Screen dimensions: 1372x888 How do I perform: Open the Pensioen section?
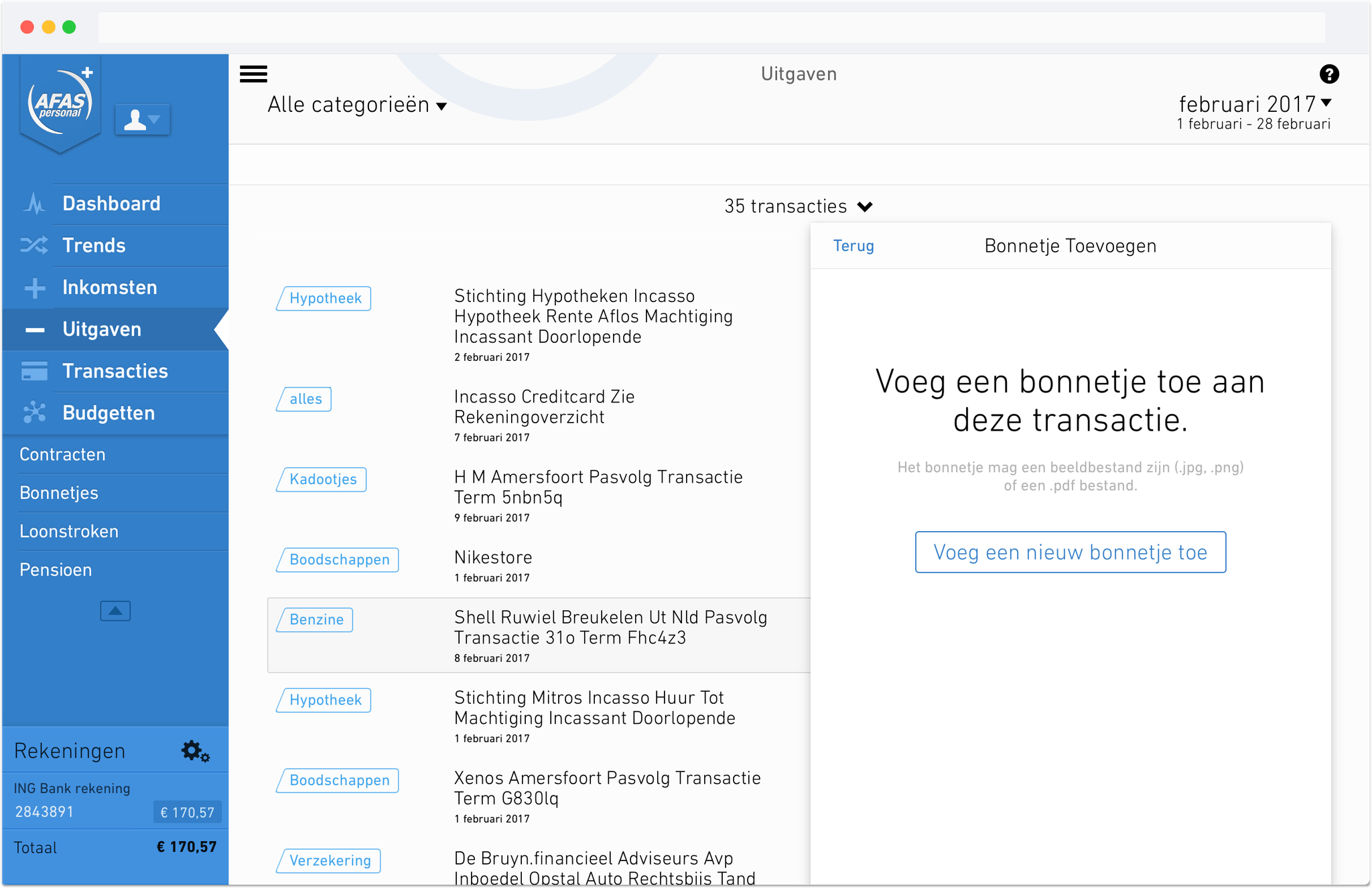coord(56,569)
